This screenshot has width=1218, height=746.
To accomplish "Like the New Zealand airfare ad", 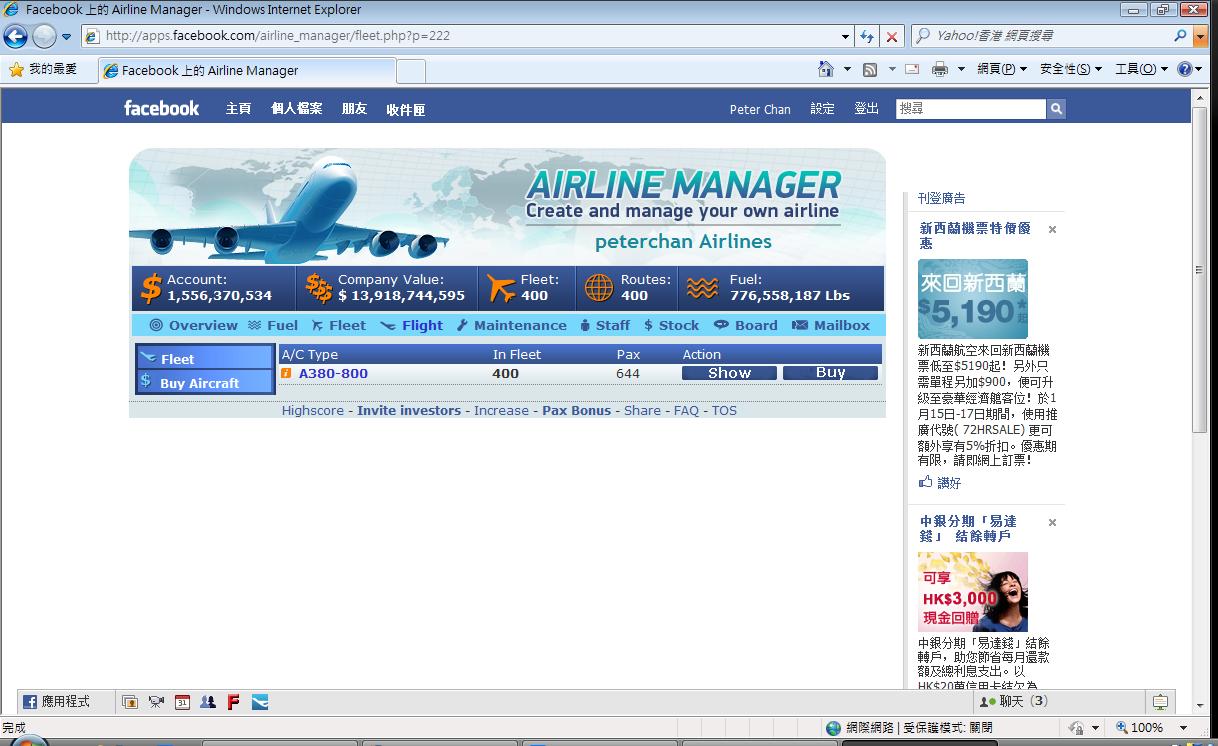I will coord(940,482).
